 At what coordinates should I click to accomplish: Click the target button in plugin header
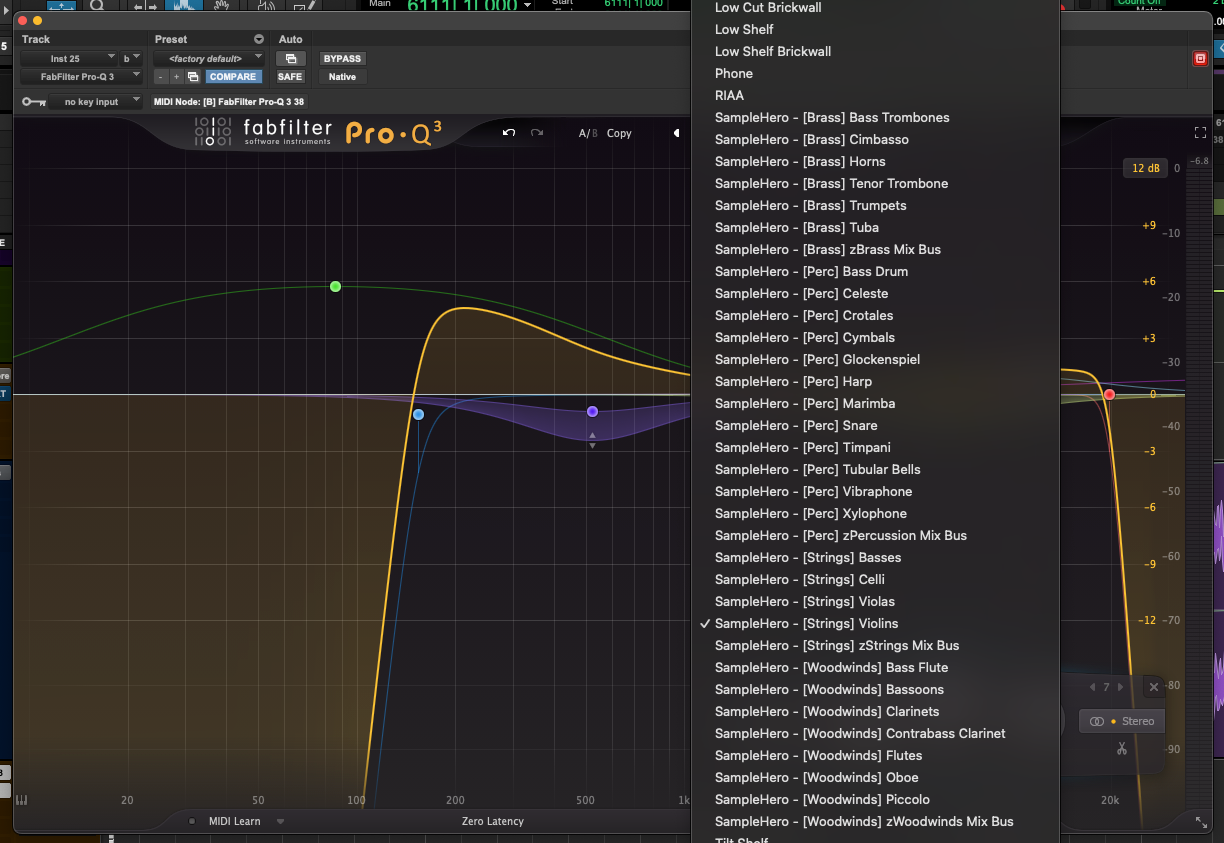point(1201,59)
